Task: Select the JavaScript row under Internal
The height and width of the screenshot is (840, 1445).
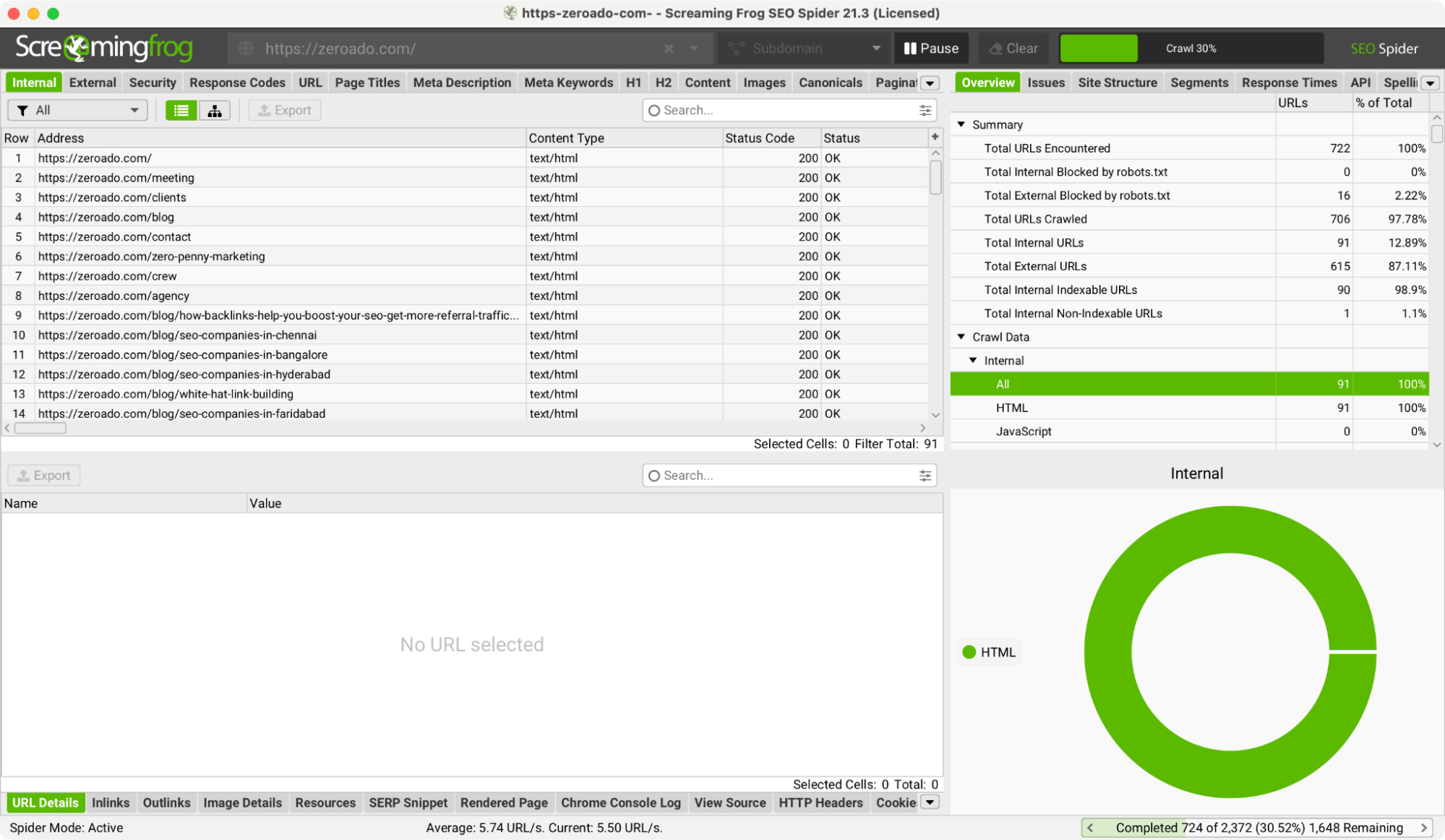Action: [1190, 432]
